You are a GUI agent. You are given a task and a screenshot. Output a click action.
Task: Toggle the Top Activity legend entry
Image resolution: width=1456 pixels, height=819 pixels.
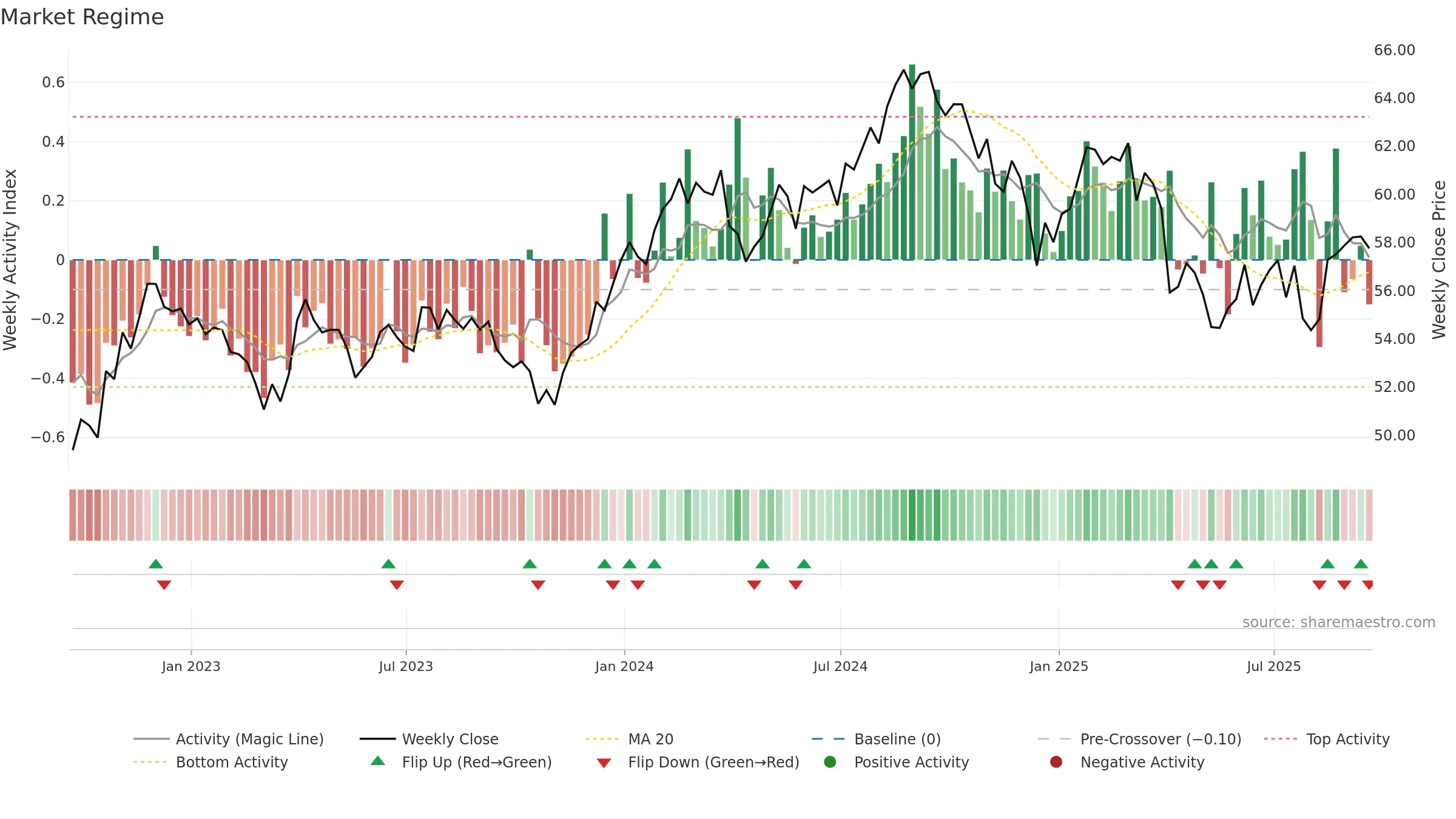tap(1327, 739)
